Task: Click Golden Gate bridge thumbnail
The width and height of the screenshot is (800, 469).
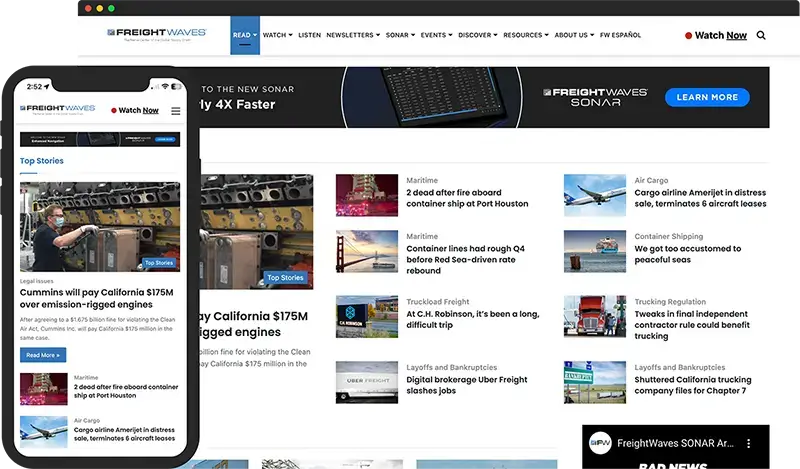Action: [x=367, y=251]
